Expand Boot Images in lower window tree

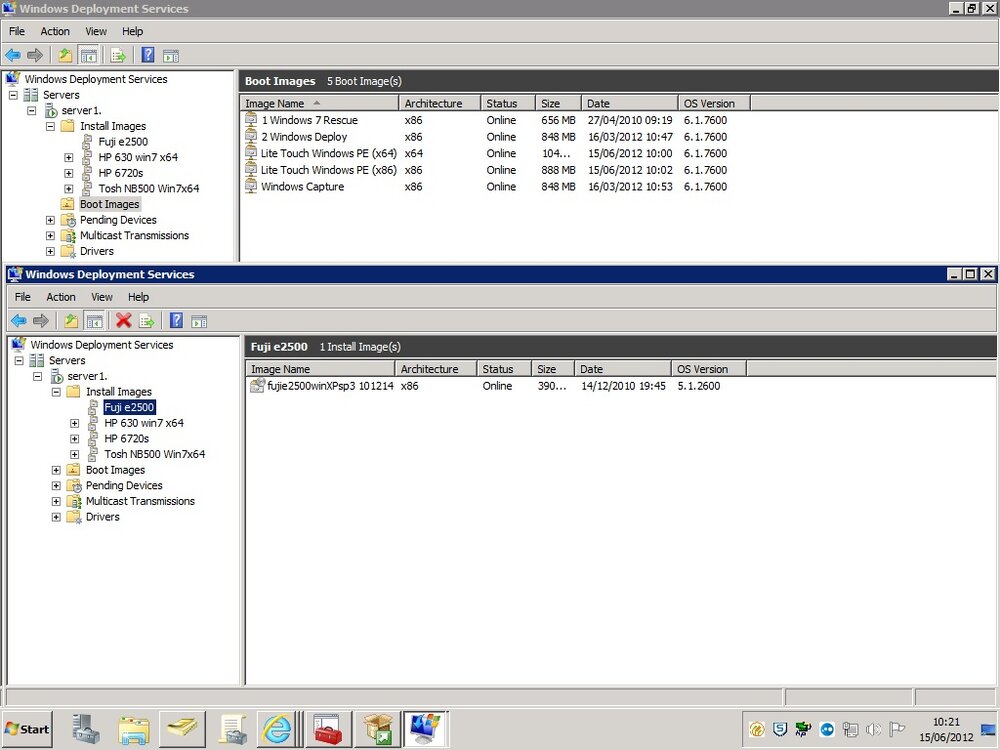(56, 470)
